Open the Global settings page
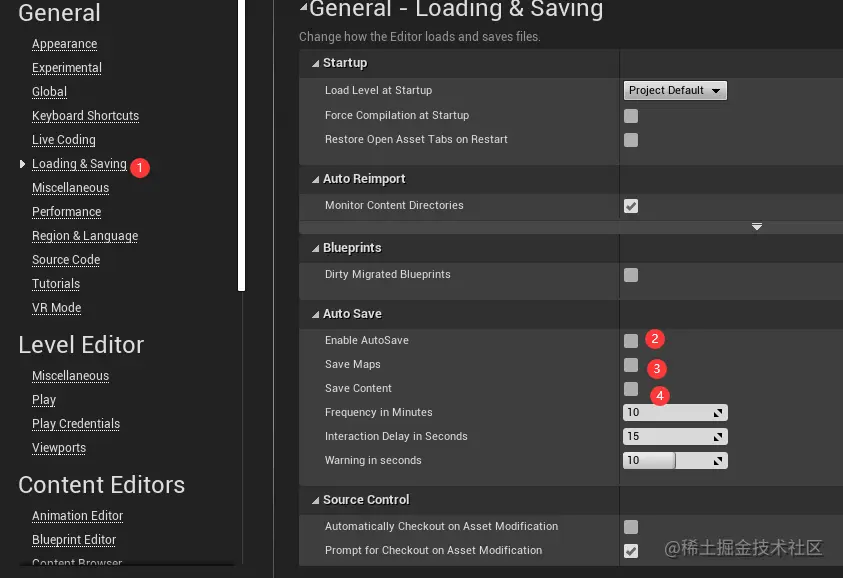Image resolution: width=843 pixels, height=578 pixels. tap(49, 92)
